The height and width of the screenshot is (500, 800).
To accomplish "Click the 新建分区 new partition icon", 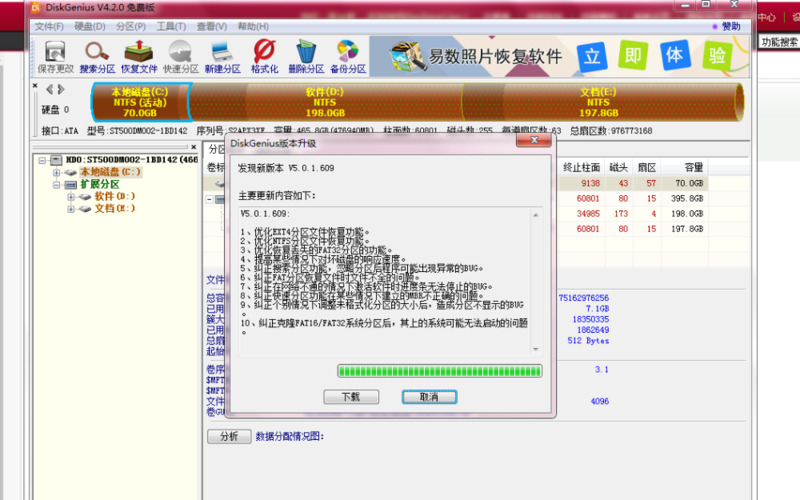I will (x=222, y=57).
